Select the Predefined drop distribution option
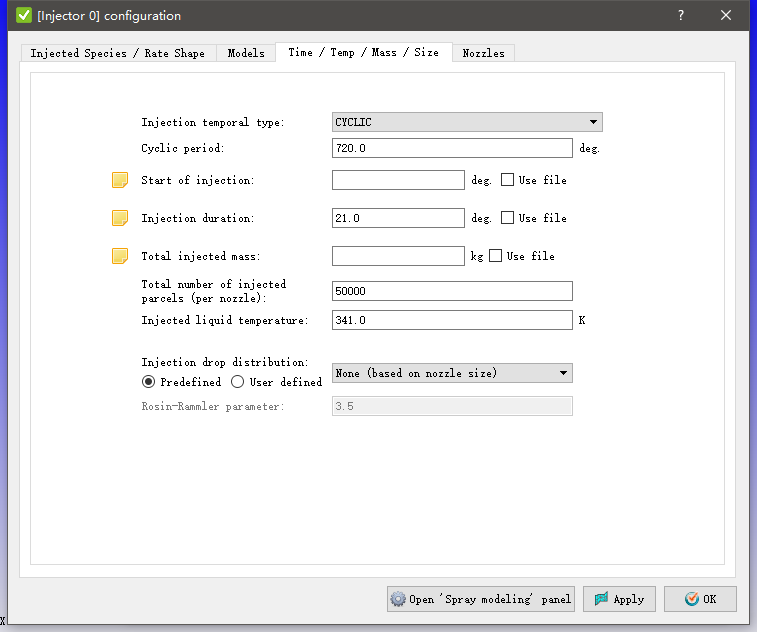Image resolution: width=757 pixels, height=632 pixels. (149, 382)
